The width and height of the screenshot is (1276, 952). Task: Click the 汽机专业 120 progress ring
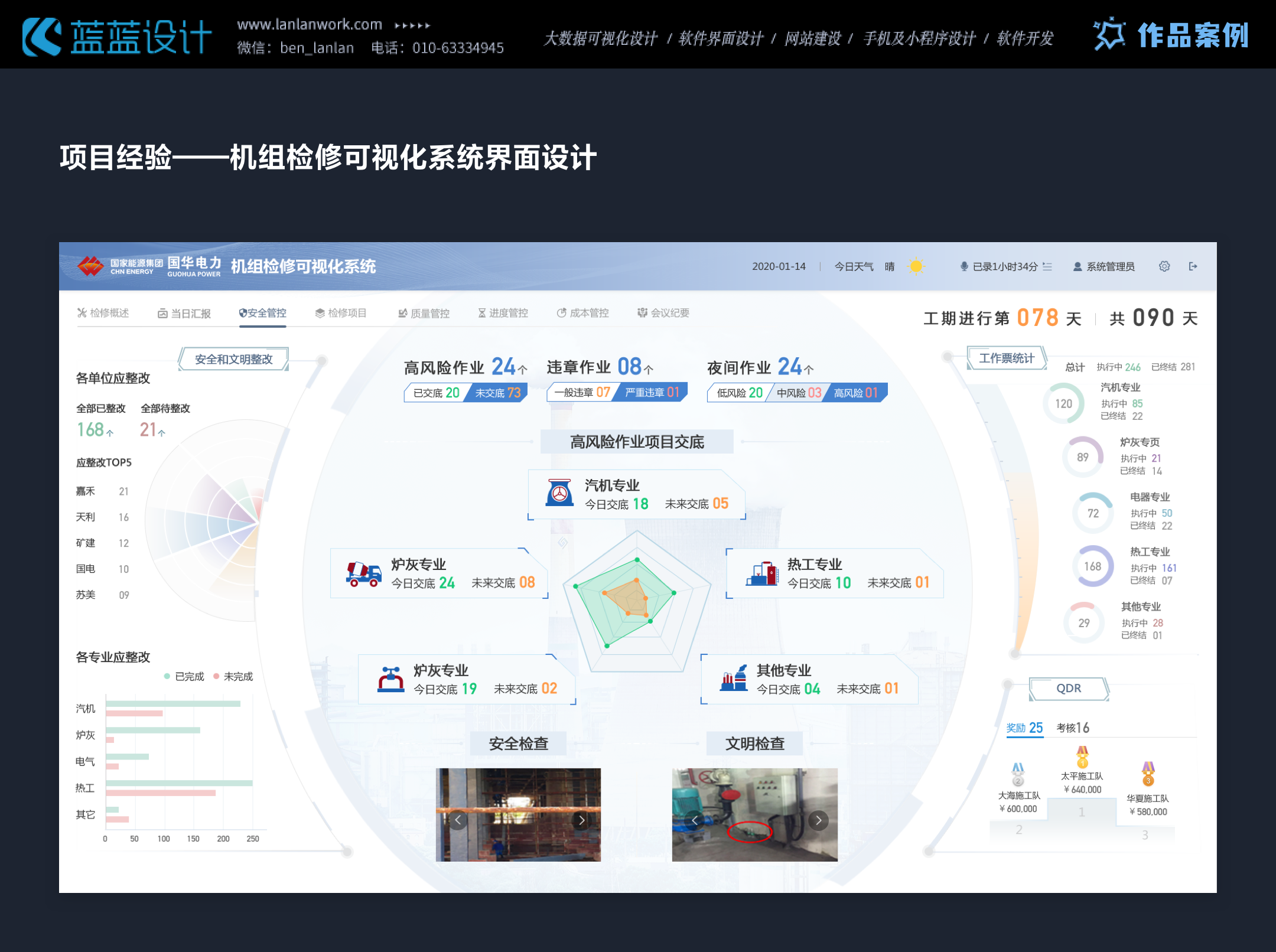click(1063, 403)
